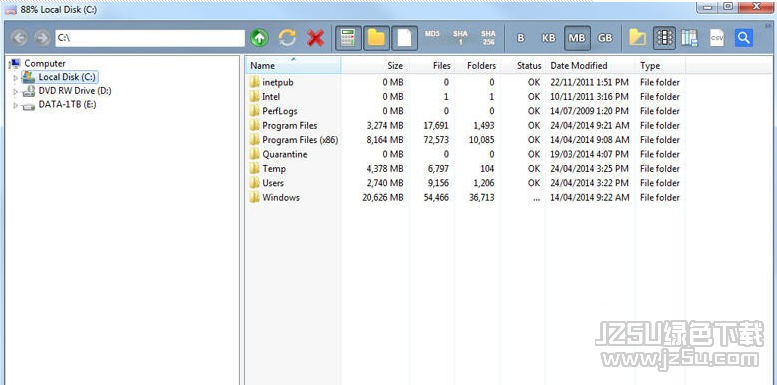The image size is (777, 385).
Task: Select DATA-1TB (E:) in the tree
Action: pos(67,105)
